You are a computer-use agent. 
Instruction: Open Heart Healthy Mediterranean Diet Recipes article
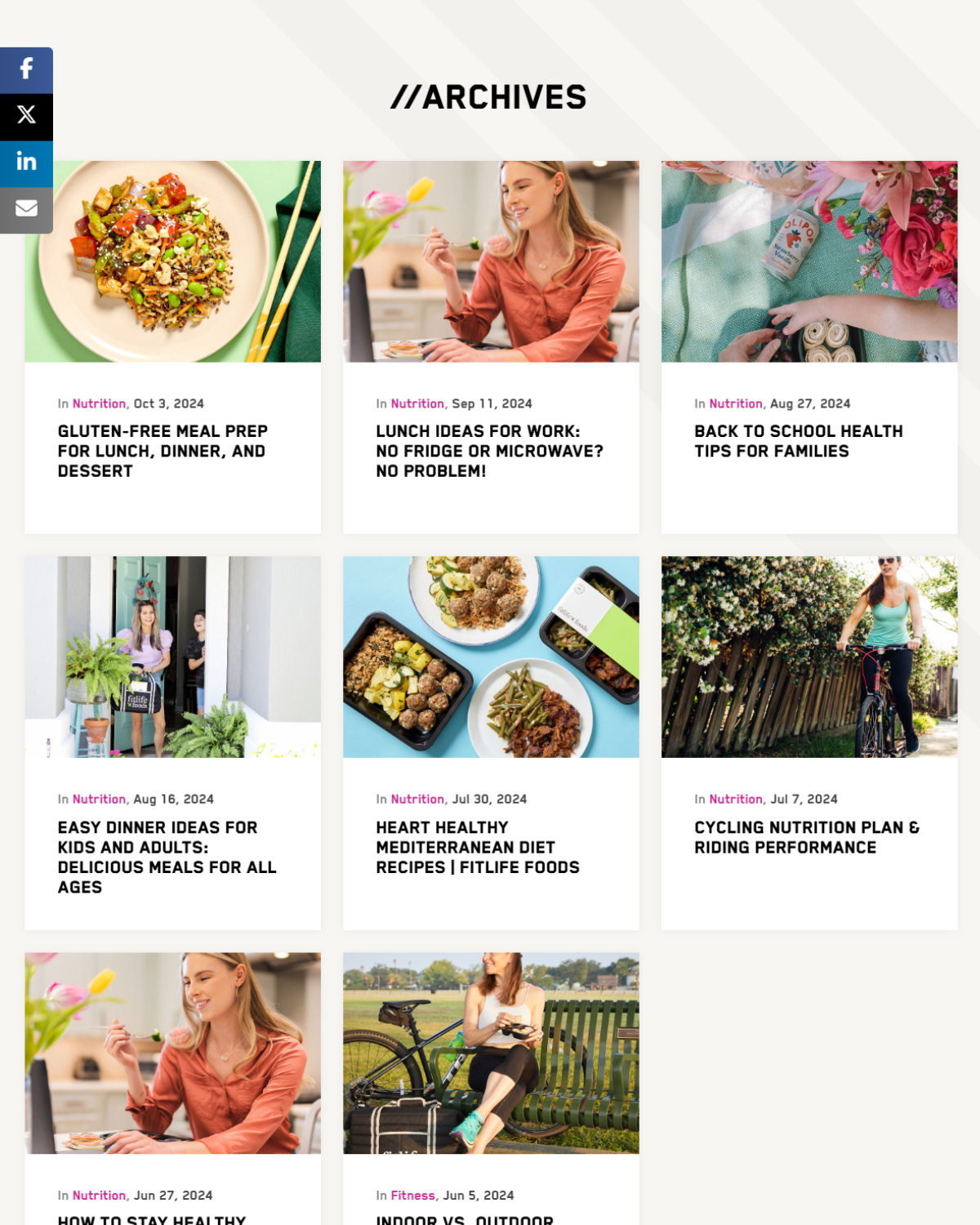(478, 847)
